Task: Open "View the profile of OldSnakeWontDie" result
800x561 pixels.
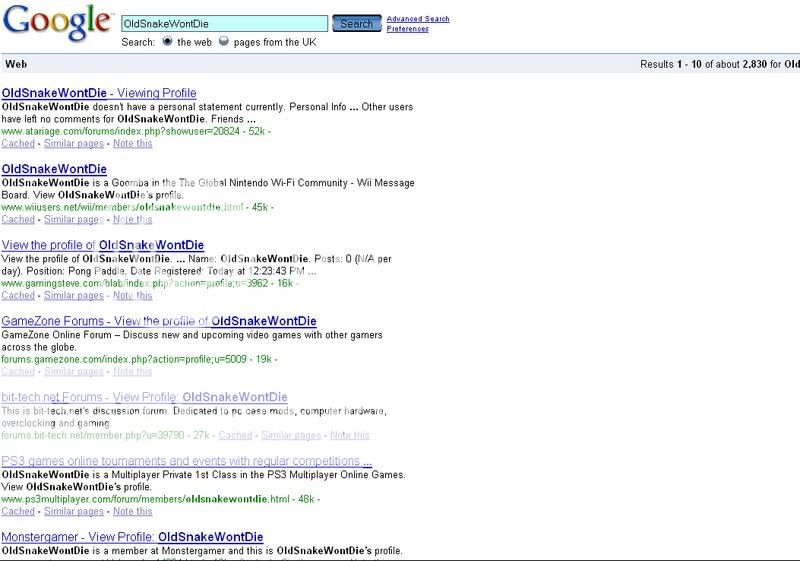Action: [103, 245]
